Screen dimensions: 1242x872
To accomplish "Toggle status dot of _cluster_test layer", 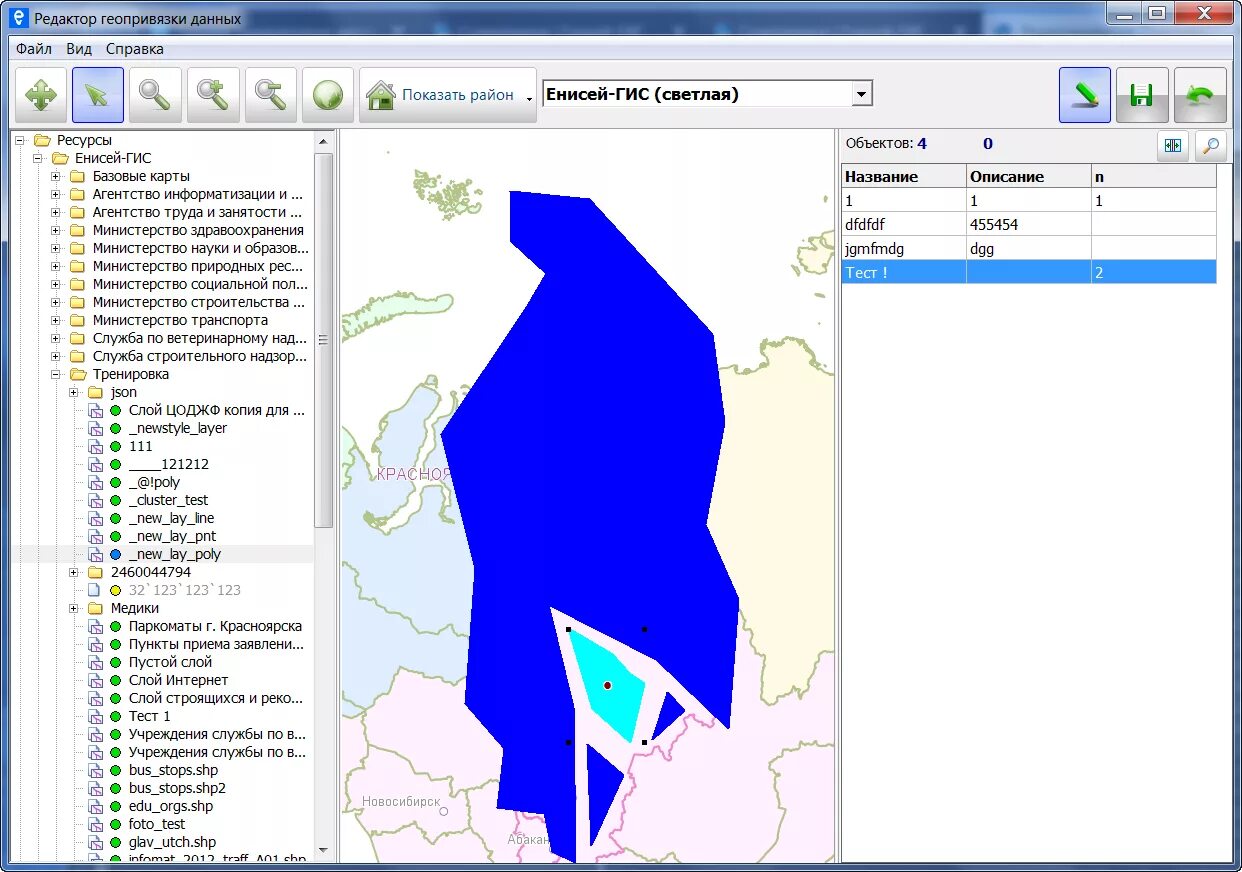I will click(115, 500).
